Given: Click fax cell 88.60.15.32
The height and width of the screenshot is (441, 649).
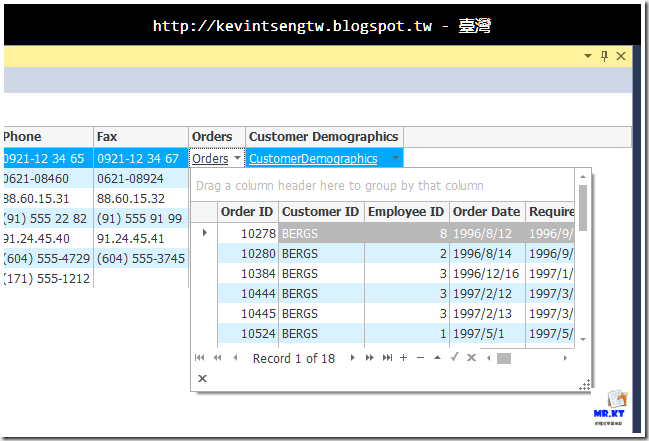Looking at the screenshot, I should (141, 198).
